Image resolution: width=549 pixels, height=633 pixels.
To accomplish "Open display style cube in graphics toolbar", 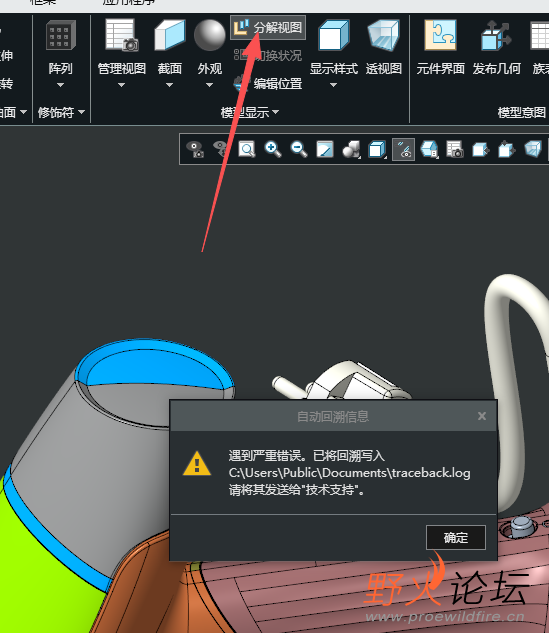I will point(377,149).
